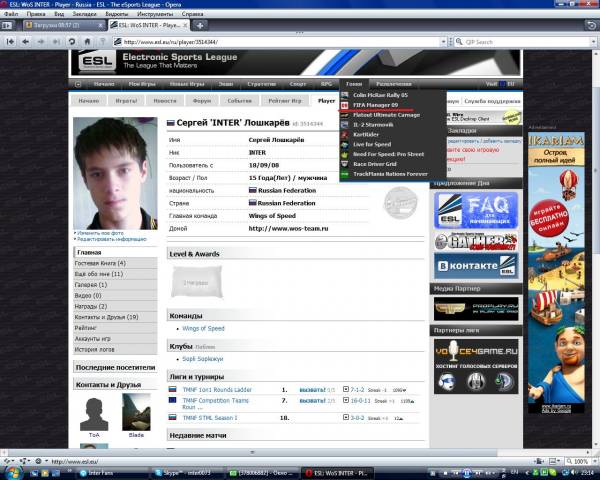This screenshot has width=600, height=480.
Task: Reload the page with the refresh icon
Action: [72, 41]
